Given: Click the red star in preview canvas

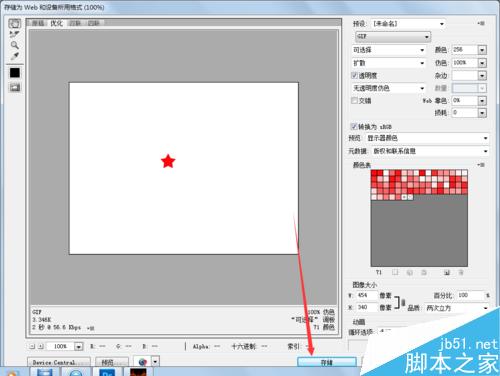Looking at the screenshot, I should click(168, 161).
